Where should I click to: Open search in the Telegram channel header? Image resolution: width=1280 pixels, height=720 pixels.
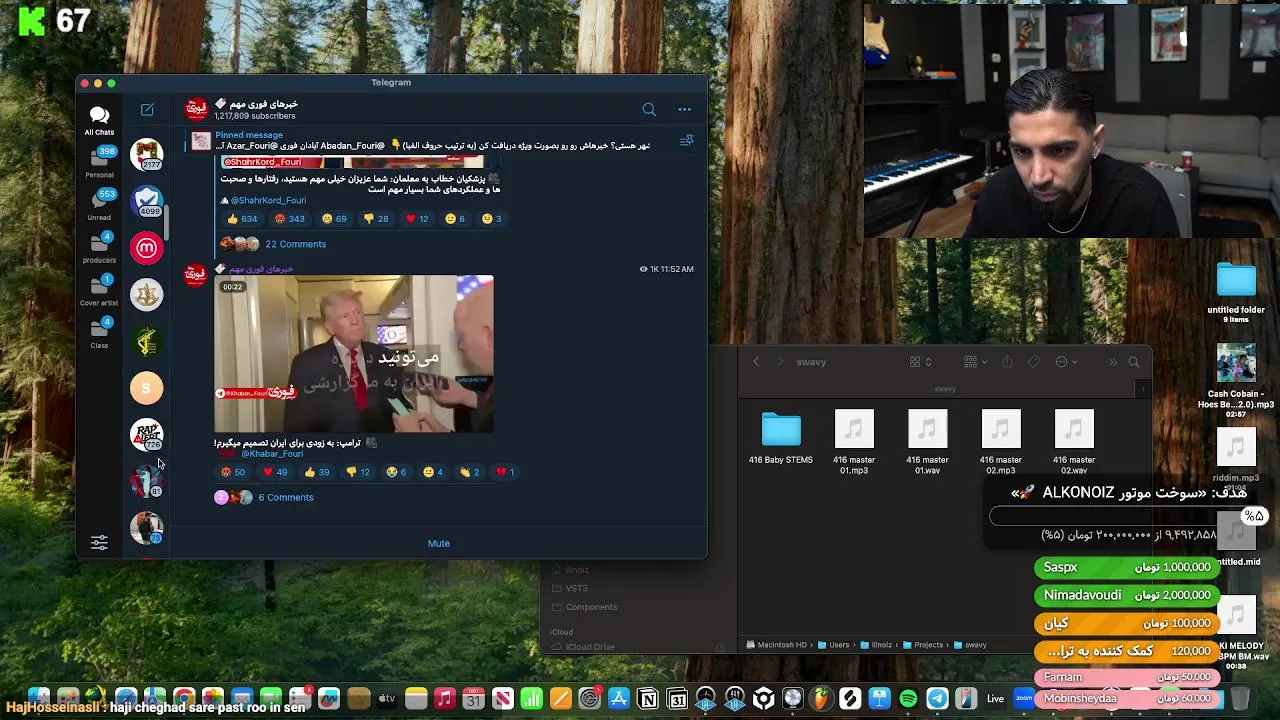click(x=649, y=109)
